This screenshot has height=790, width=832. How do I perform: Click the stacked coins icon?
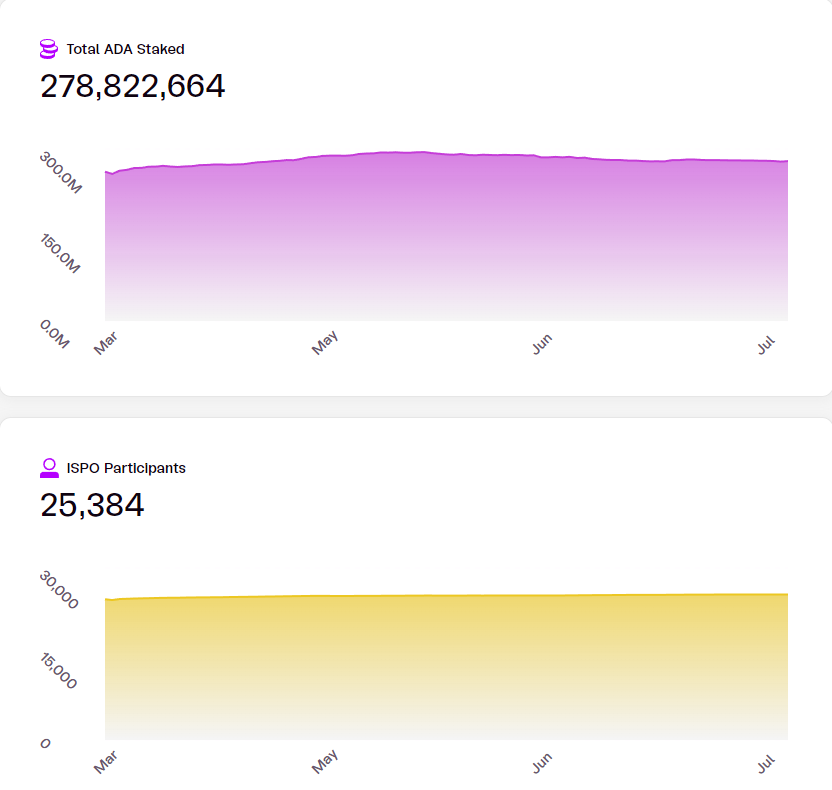click(49, 48)
